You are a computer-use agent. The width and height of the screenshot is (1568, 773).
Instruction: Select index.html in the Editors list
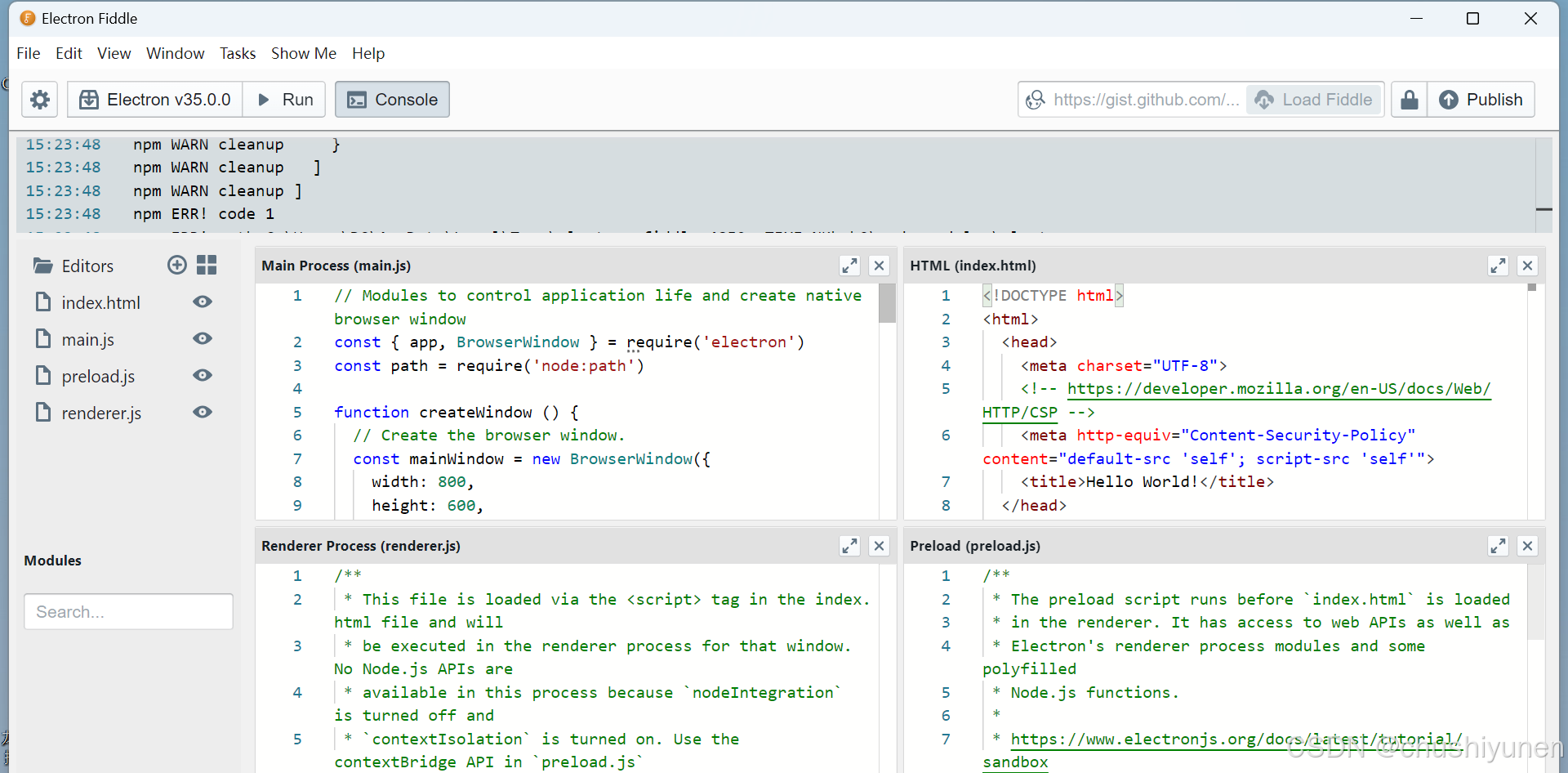point(100,302)
